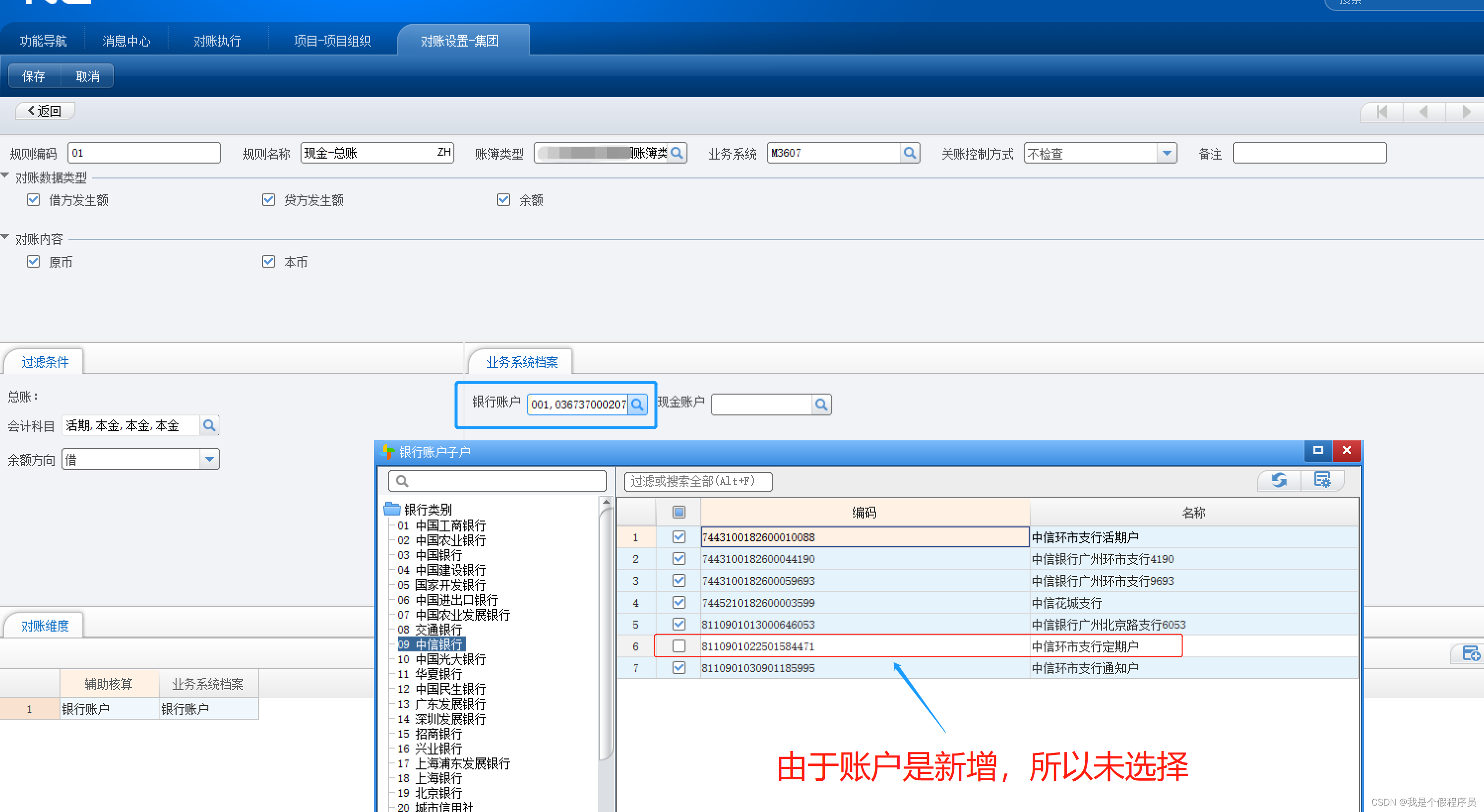Go to previous record navigation arrow

1423,112
